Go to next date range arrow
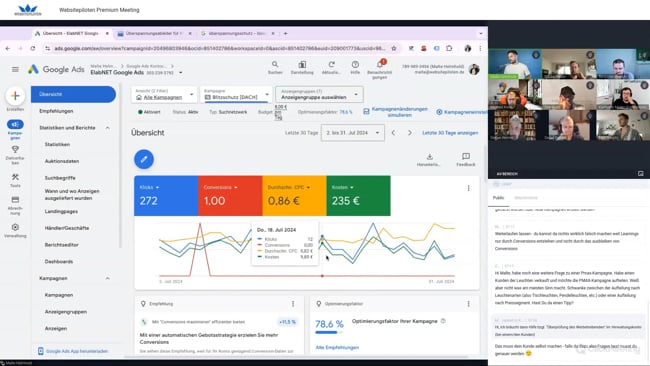The height and width of the screenshot is (366, 650). 410,133
